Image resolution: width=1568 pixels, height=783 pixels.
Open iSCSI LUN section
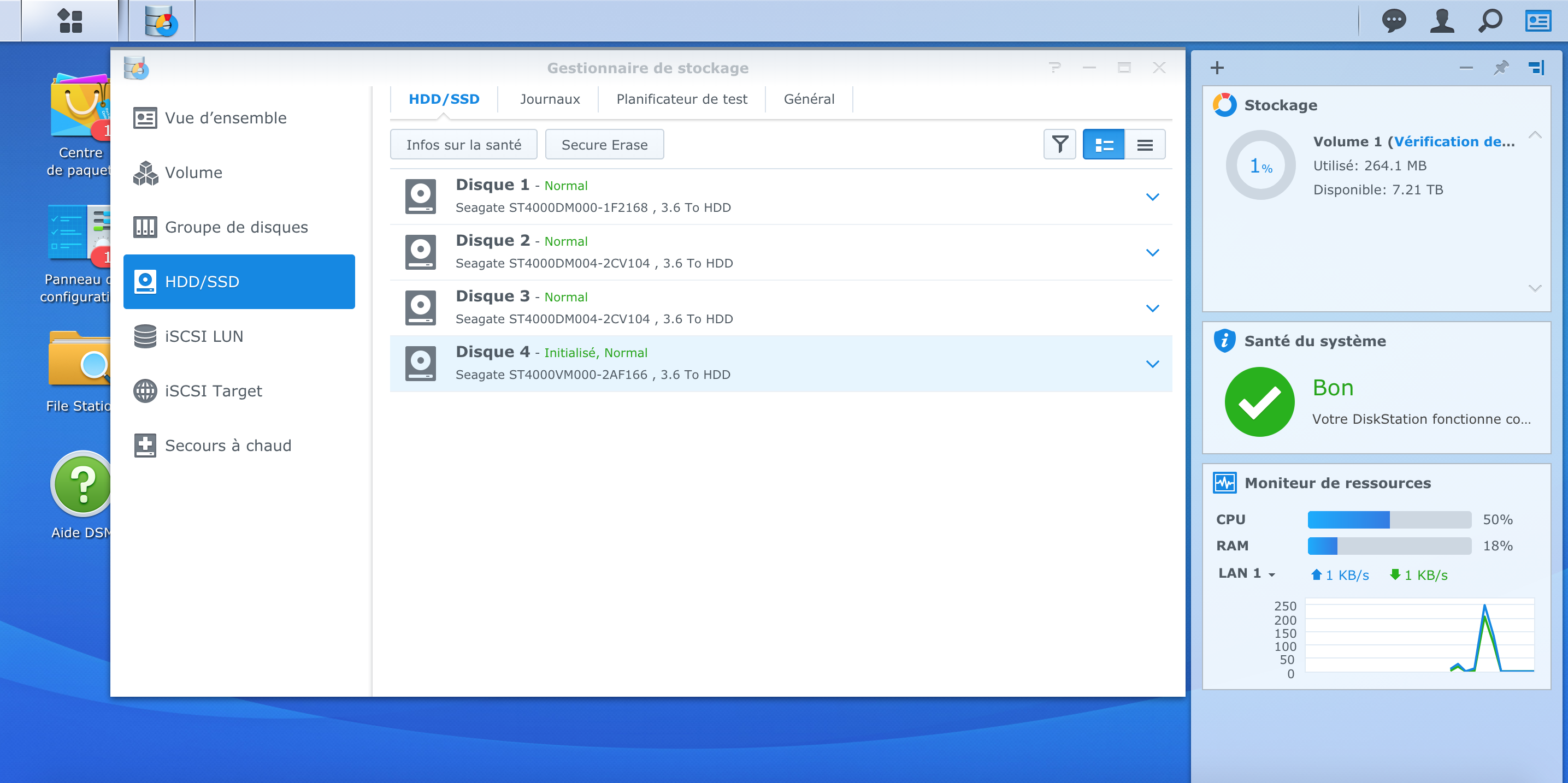[239, 336]
